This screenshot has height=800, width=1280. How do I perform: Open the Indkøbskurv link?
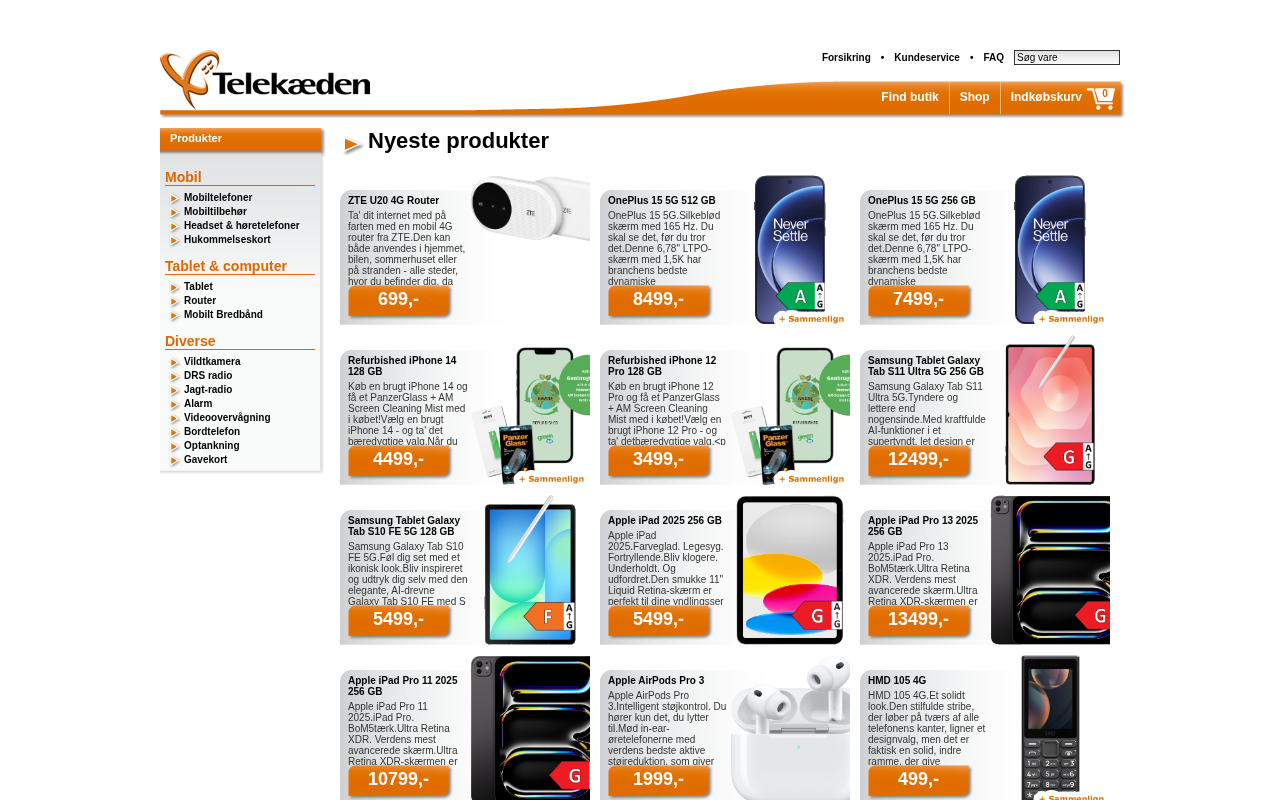click(1046, 97)
